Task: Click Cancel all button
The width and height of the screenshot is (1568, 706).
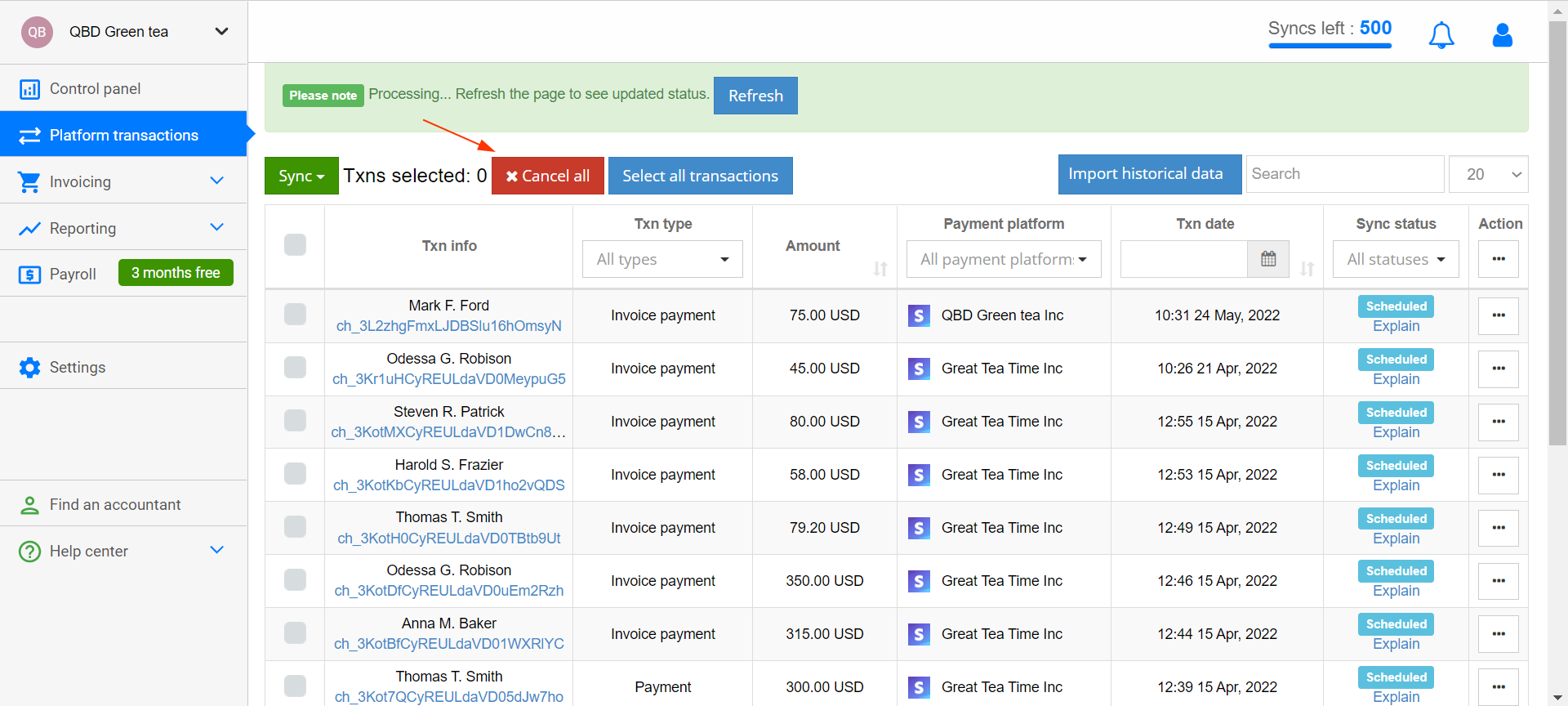Action: (547, 176)
